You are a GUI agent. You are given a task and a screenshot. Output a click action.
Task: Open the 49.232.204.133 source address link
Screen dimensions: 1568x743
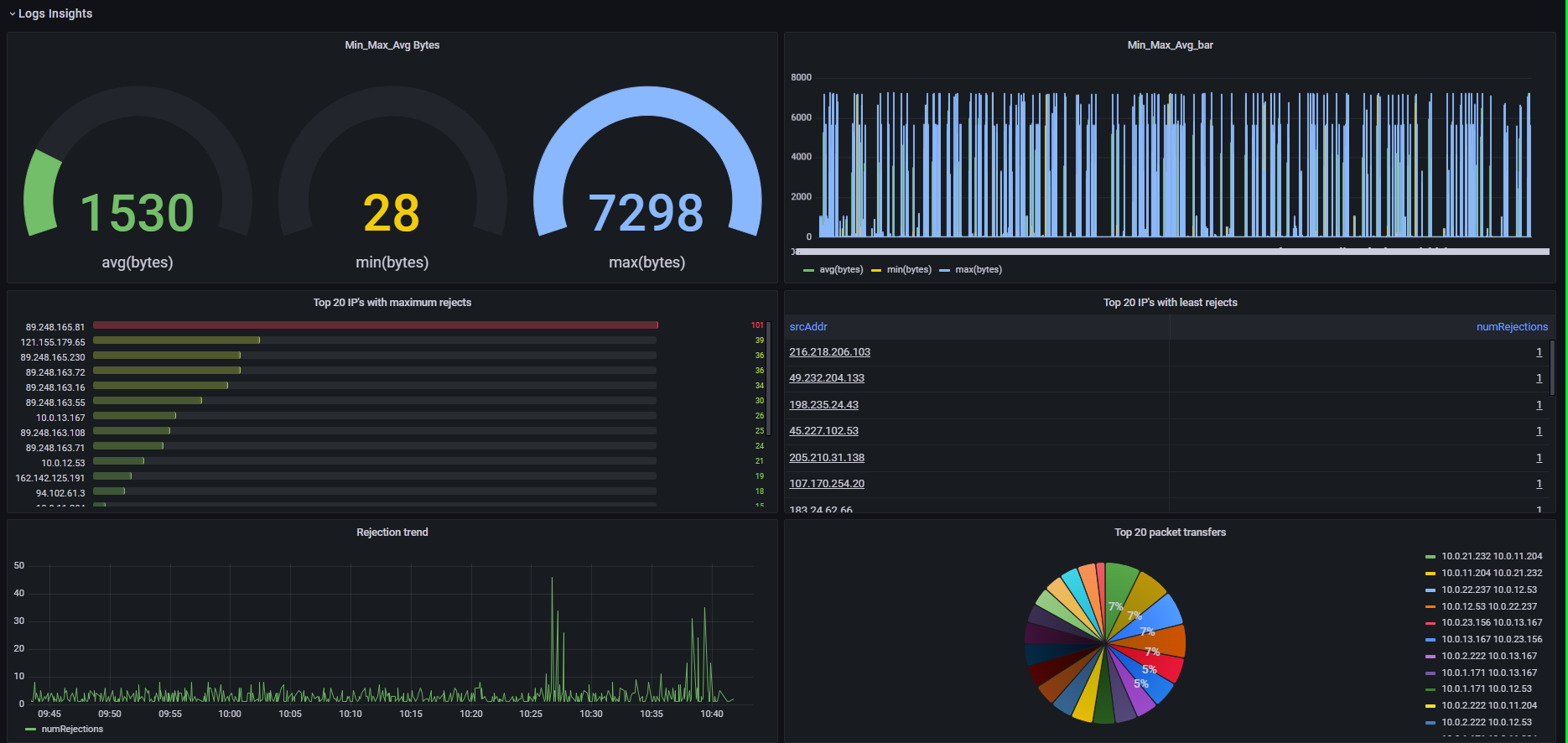(826, 378)
